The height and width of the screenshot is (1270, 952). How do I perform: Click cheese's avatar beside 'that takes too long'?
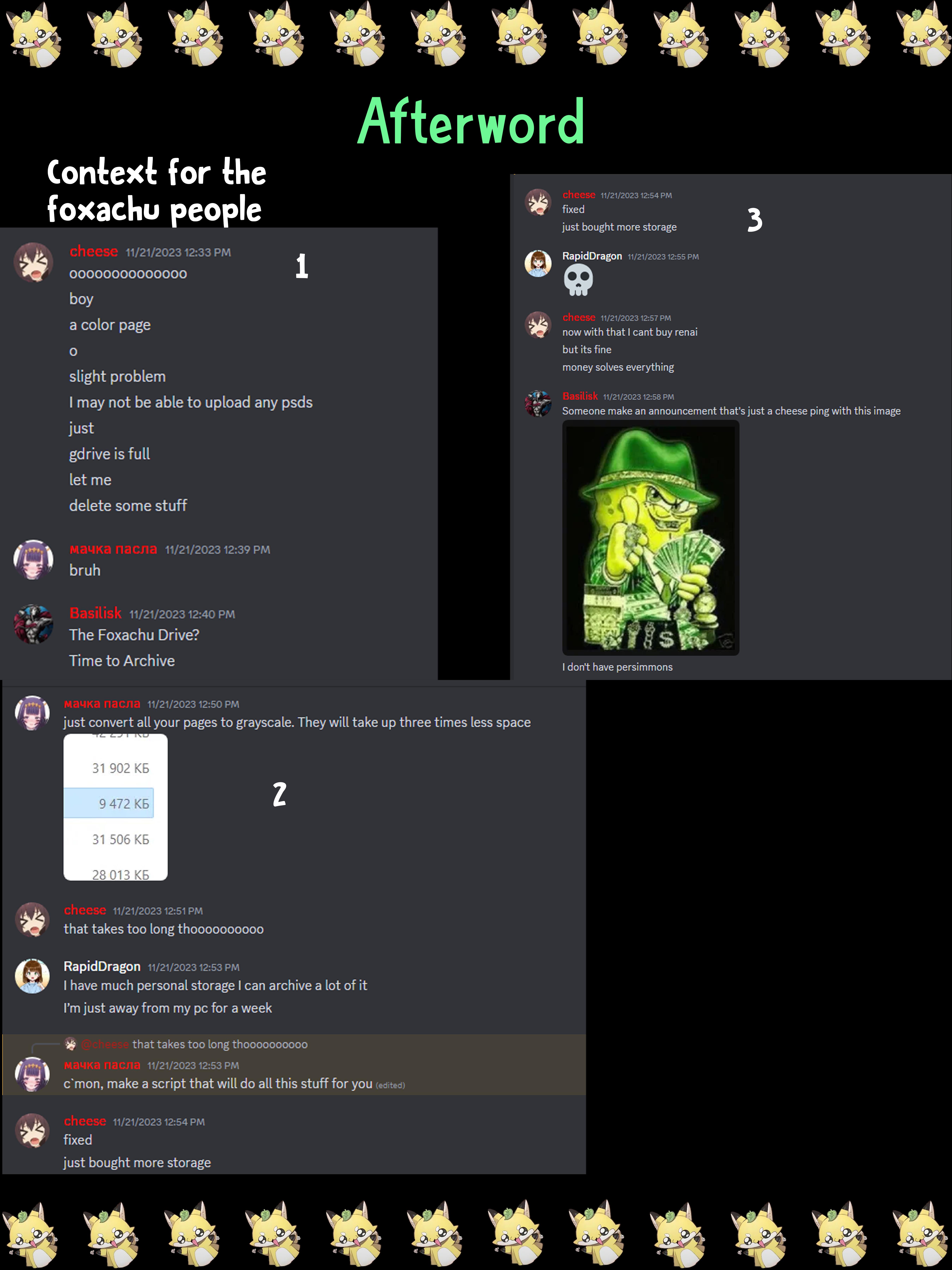click(x=32, y=919)
